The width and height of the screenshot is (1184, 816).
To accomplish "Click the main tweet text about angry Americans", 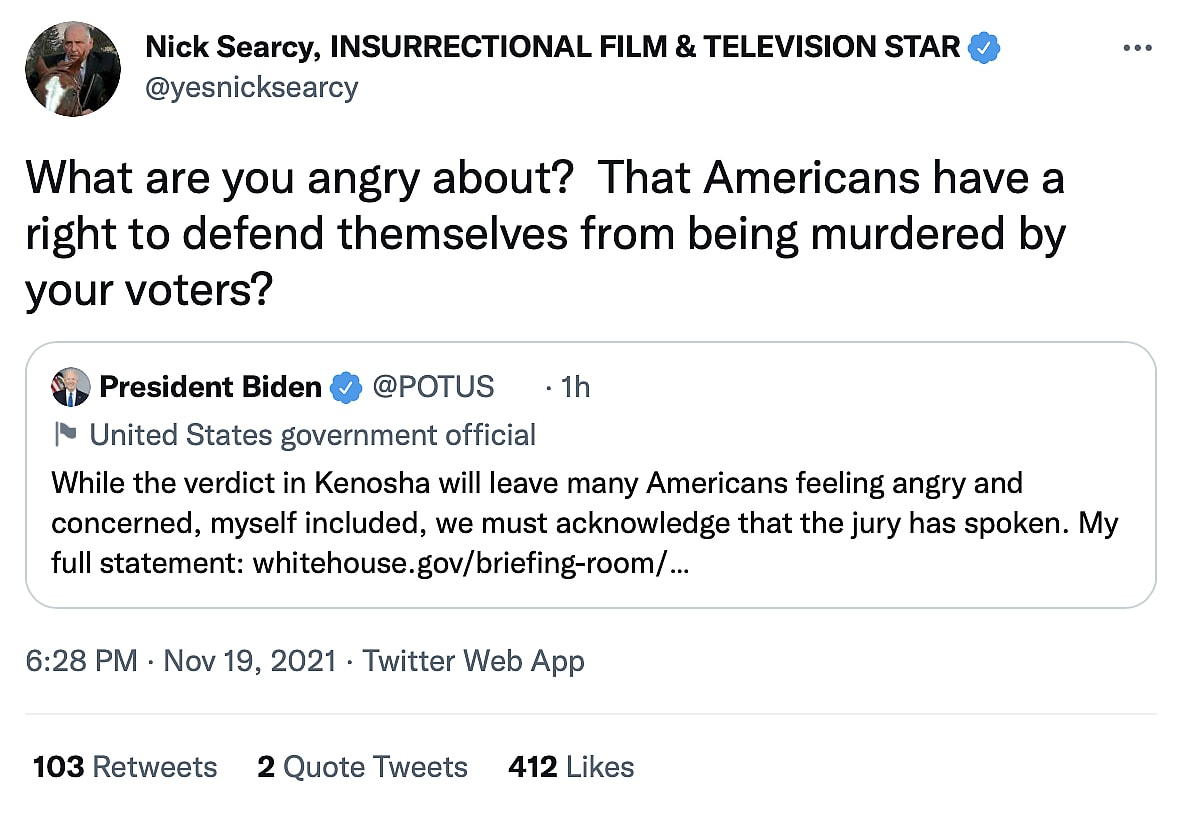I will point(545,234).
